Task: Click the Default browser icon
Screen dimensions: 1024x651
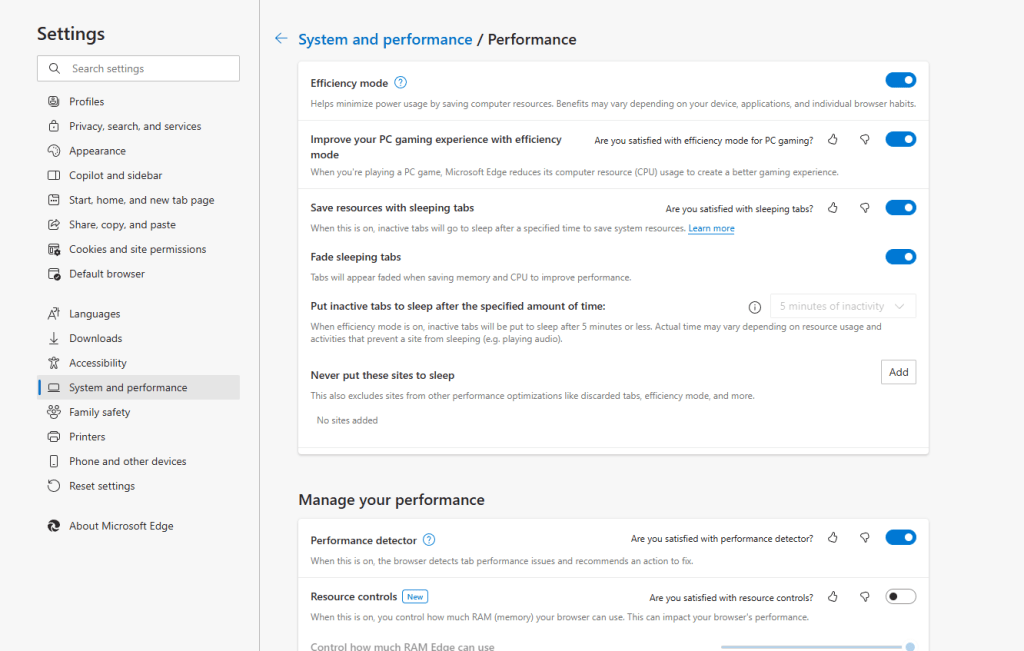Action: [54, 274]
